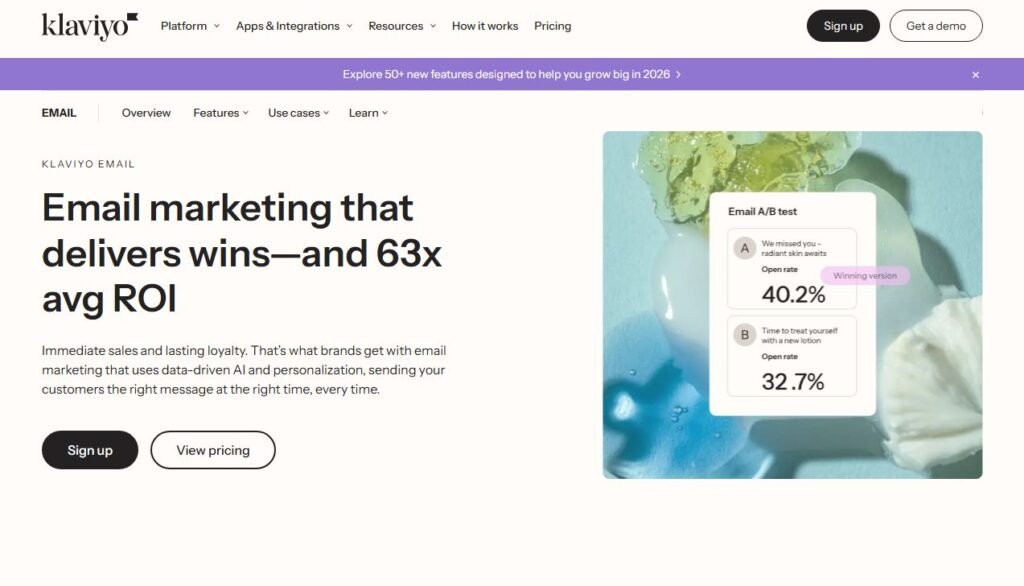The width and height of the screenshot is (1024, 586).
Task: Click How it works in the navigation
Action: pos(484,26)
